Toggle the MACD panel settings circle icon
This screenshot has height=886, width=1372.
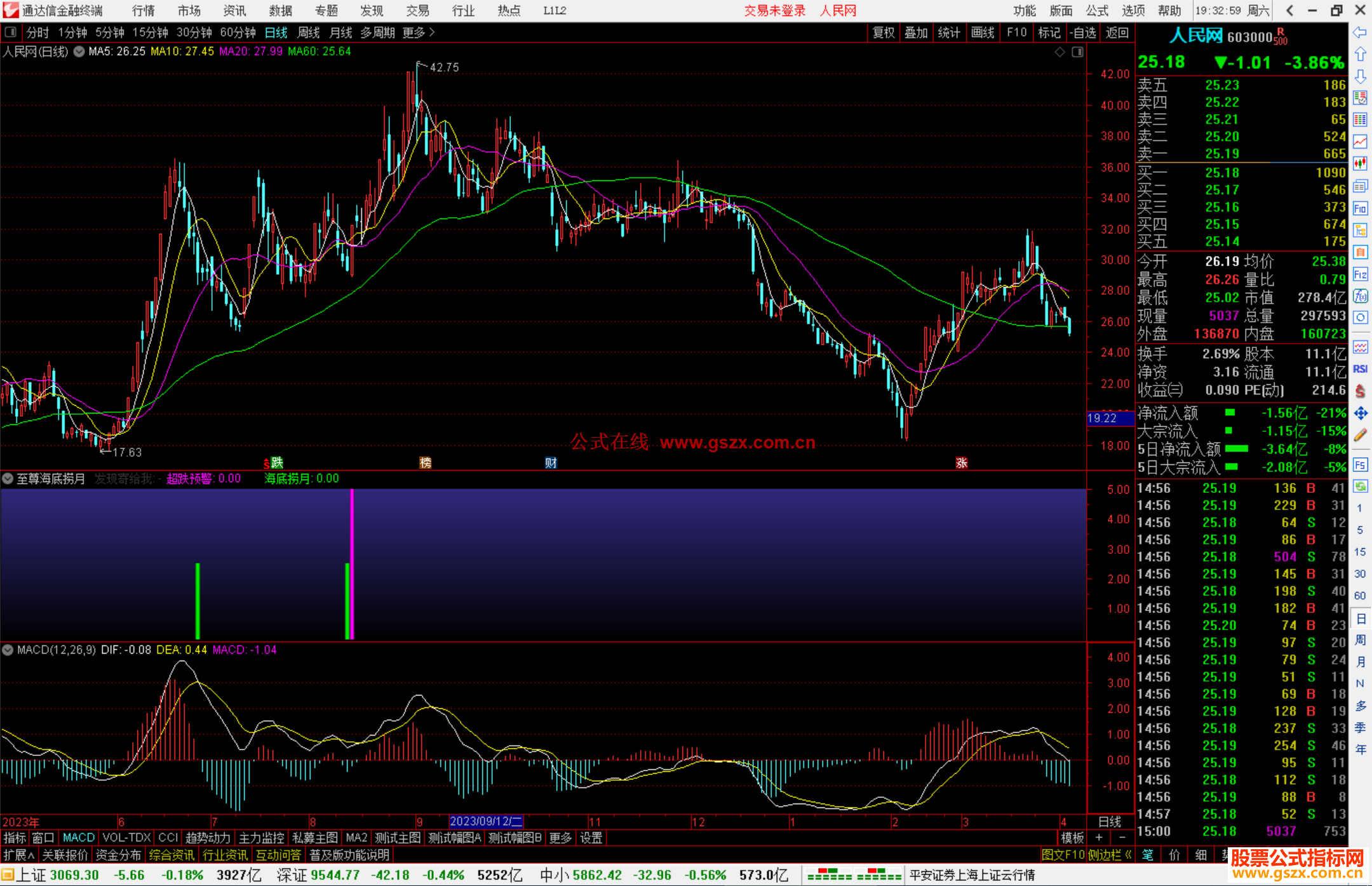pyautogui.click(x=8, y=650)
